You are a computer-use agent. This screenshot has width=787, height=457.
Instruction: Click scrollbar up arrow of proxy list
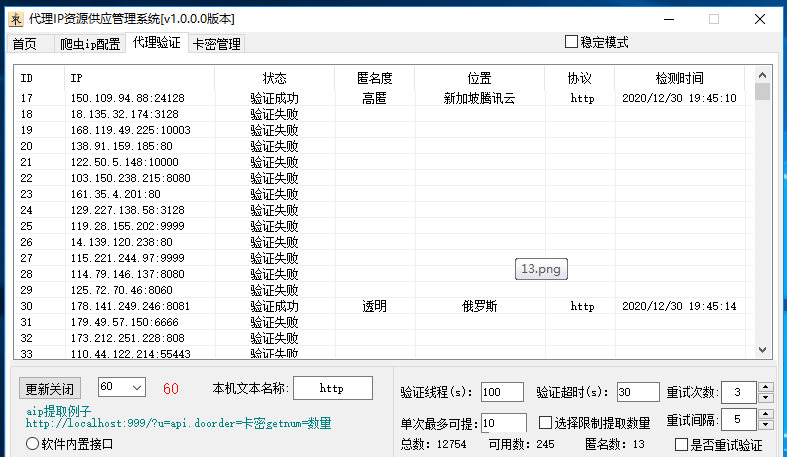tap(762, 75)
